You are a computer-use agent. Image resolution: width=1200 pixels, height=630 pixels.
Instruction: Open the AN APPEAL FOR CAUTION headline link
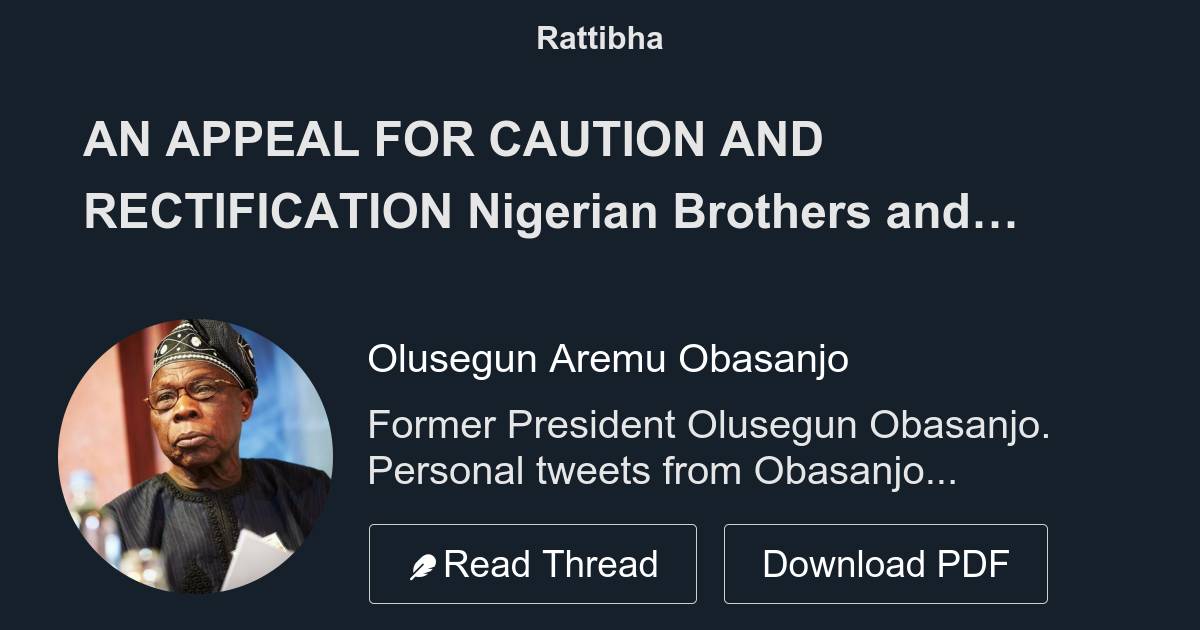[x=550, y=175]
